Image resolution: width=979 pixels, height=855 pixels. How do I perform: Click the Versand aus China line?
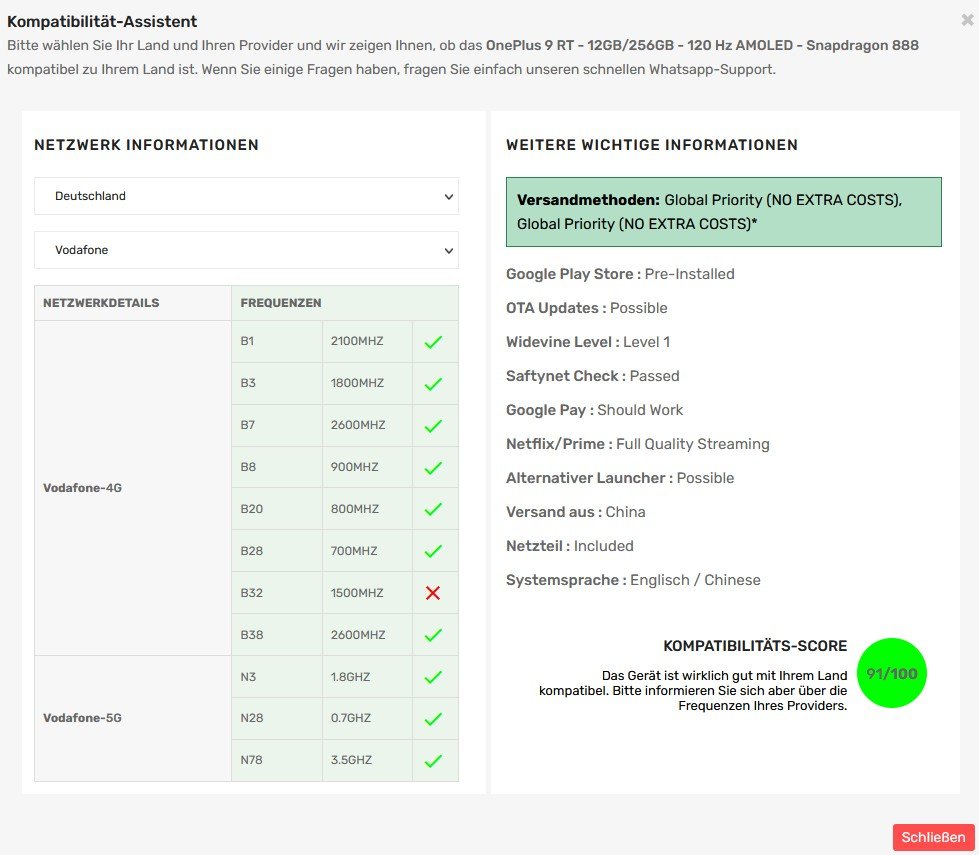coord(576,512)
